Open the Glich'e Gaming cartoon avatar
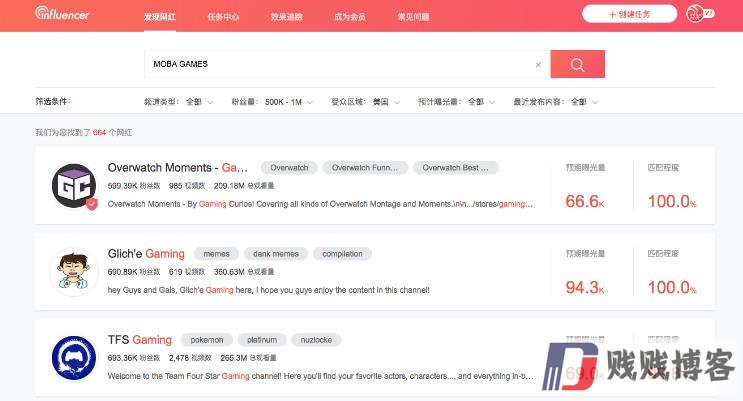This screenshot has height=401, width=743. click(x=73, y=272)
